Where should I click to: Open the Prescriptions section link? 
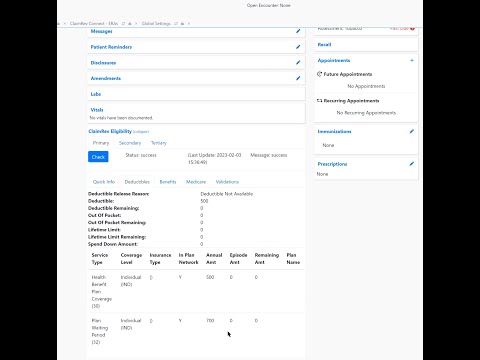pos(332,164)
